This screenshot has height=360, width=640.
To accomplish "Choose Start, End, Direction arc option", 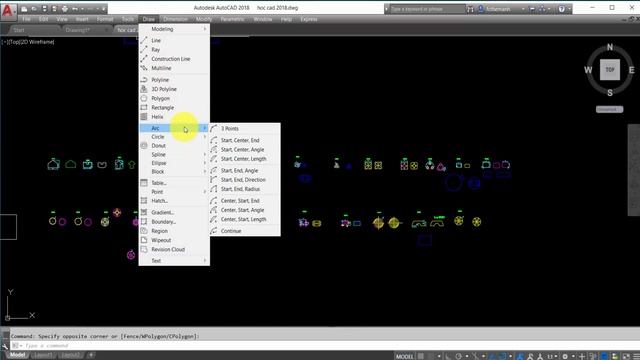I will tap(245, 180).
